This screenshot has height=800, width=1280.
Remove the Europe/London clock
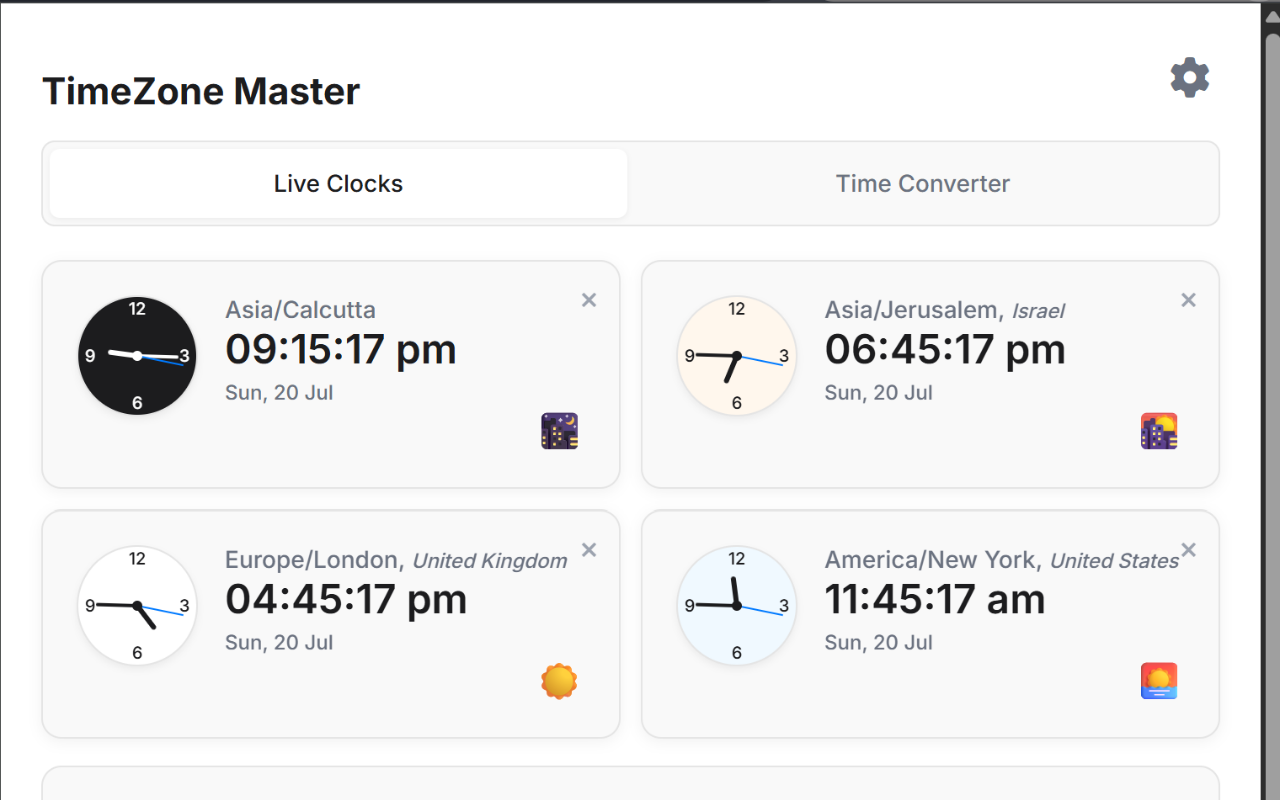(x=588, y=549)
